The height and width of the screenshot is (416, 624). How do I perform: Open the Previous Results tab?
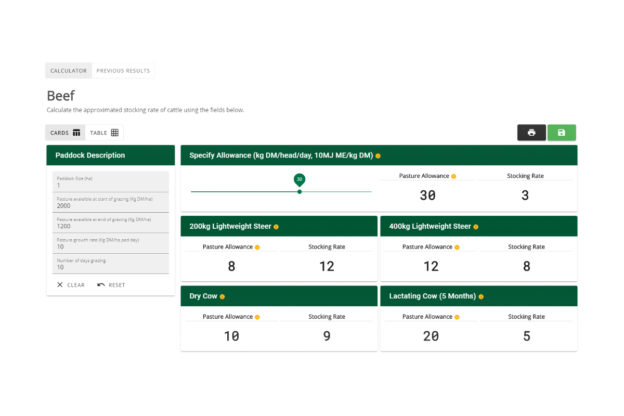tap(123, 71)
